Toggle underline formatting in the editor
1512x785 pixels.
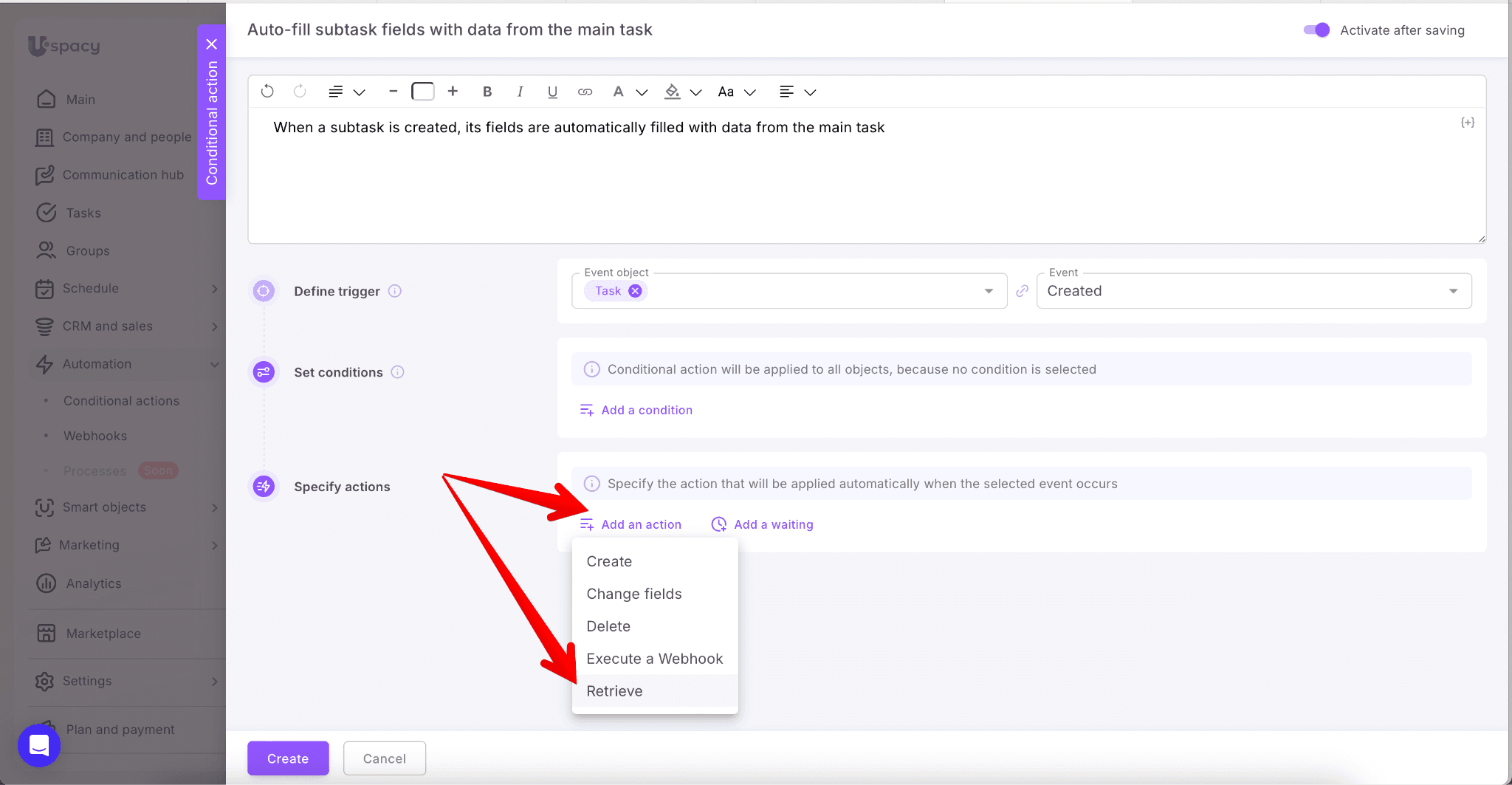(552, 92)
